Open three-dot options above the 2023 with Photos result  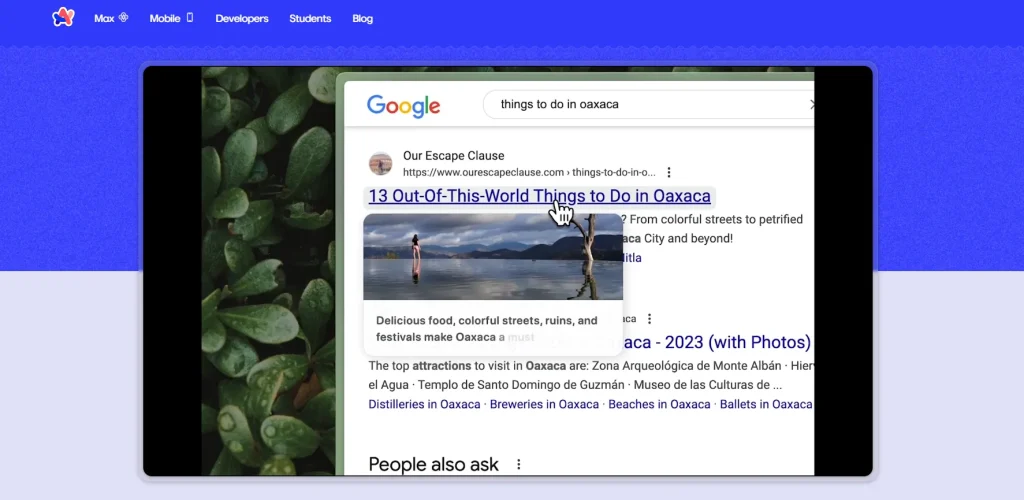point(649,319)
